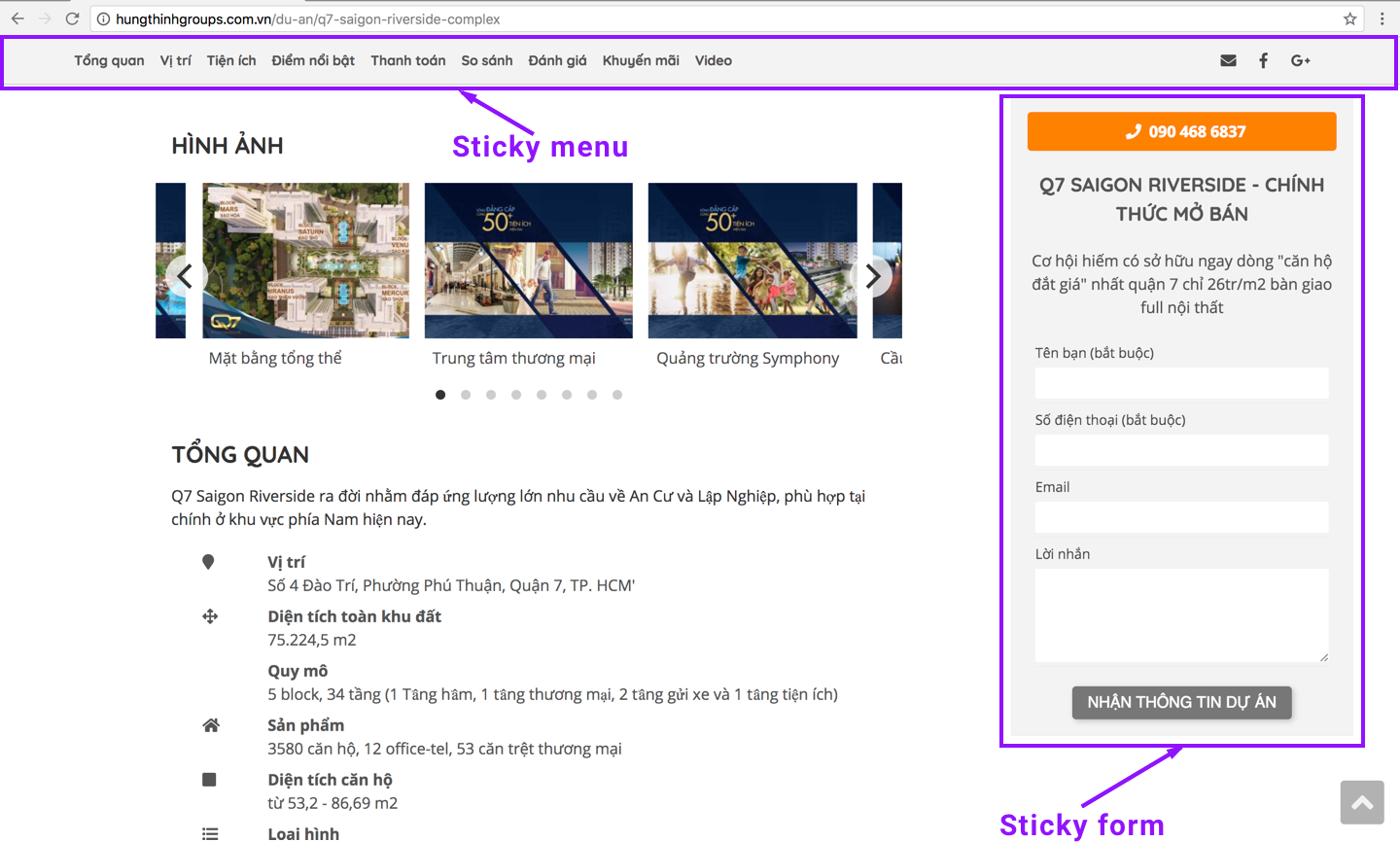Click the move-arrows icon beside Diện tích toàn khu đất

[210, 616]
